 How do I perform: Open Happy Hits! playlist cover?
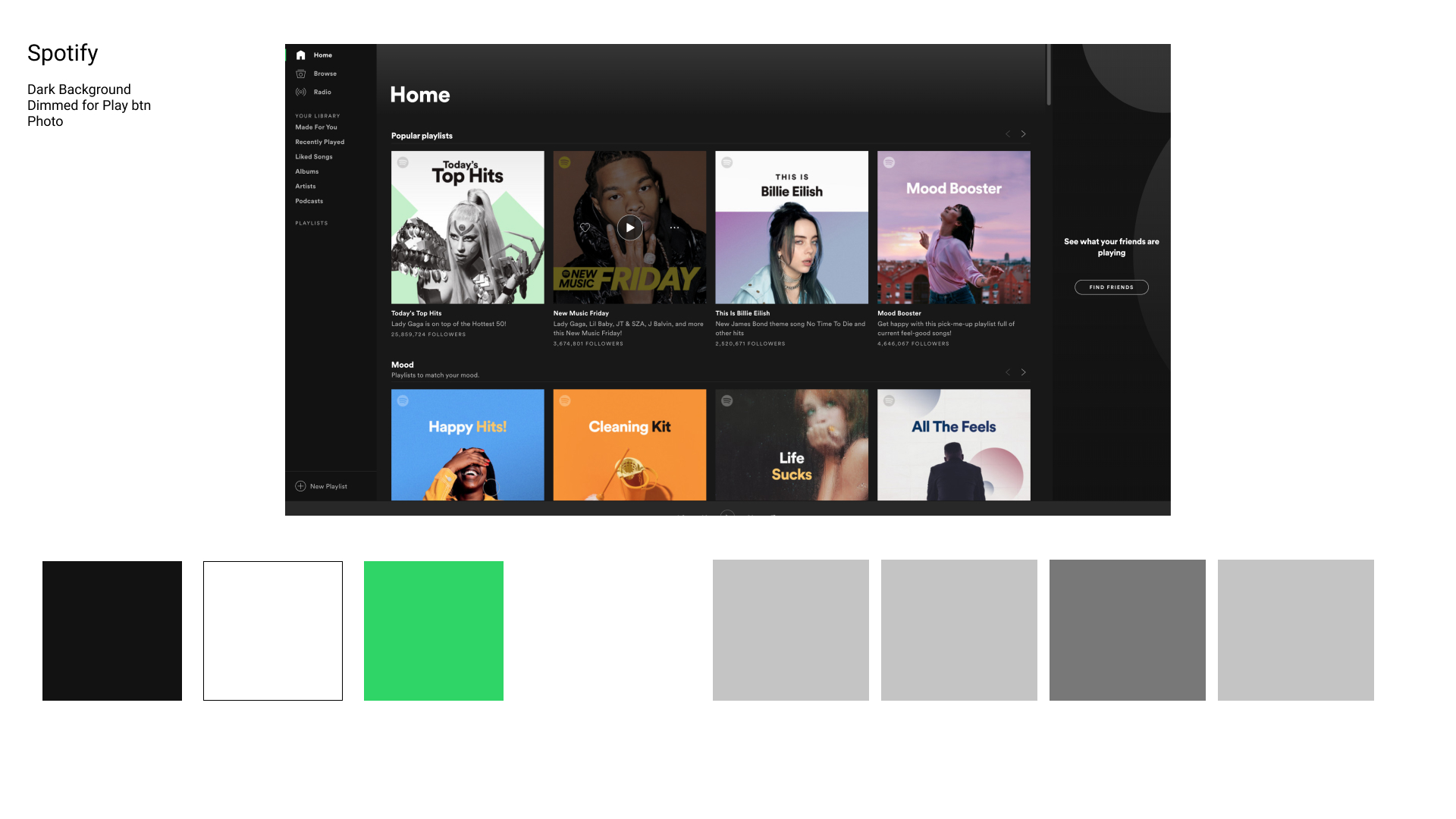tap(468, 445)
